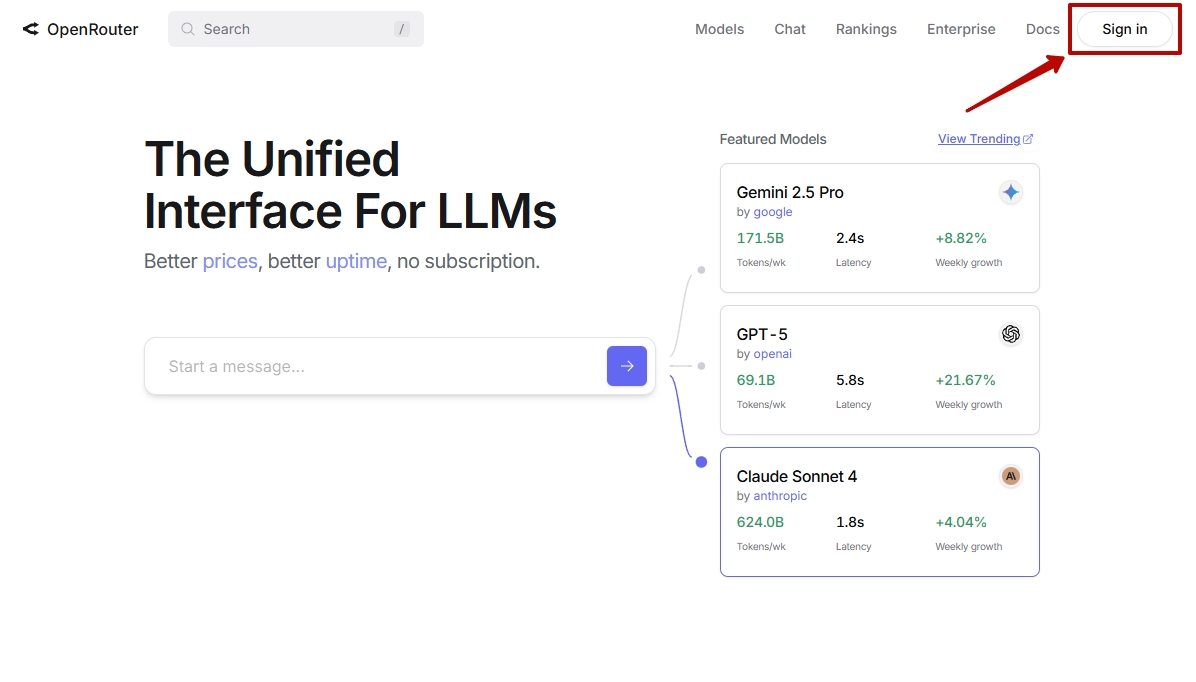1196x682 pixels.
Task: Navigate to Enterprise
Action: (x=961, y=29)
